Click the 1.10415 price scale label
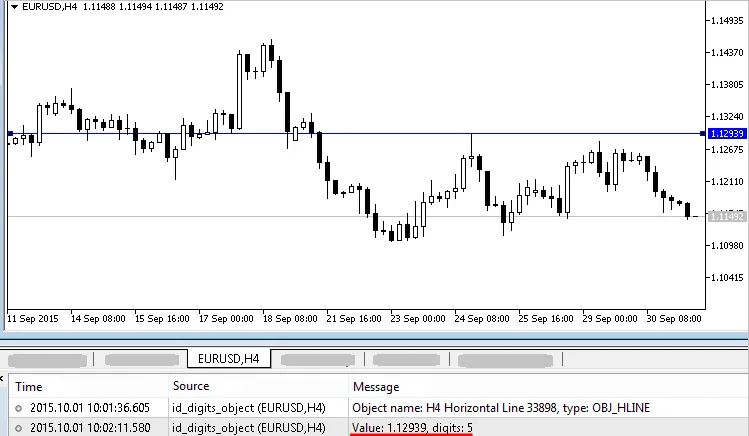The width and height of the screenshot is (749, 436). [x=726, y=277]
